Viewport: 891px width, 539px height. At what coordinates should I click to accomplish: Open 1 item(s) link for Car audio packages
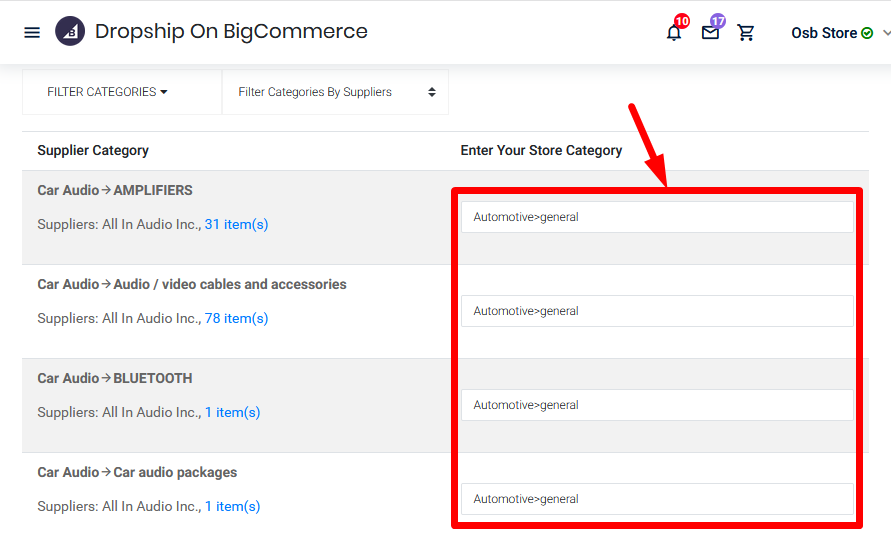(x=232, y=506)
